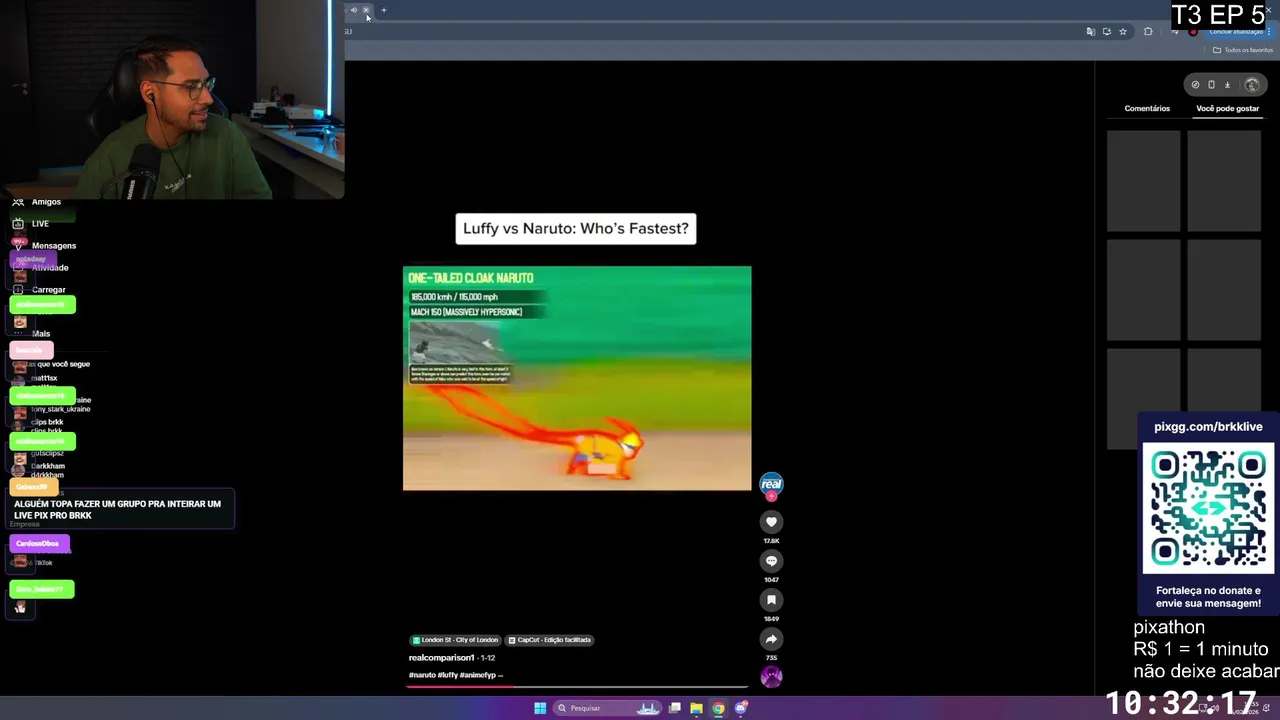The width and height of the screenshot is (1280, 720).
Task: Open Mensagens in the sidebar
Action: (44, 246)
